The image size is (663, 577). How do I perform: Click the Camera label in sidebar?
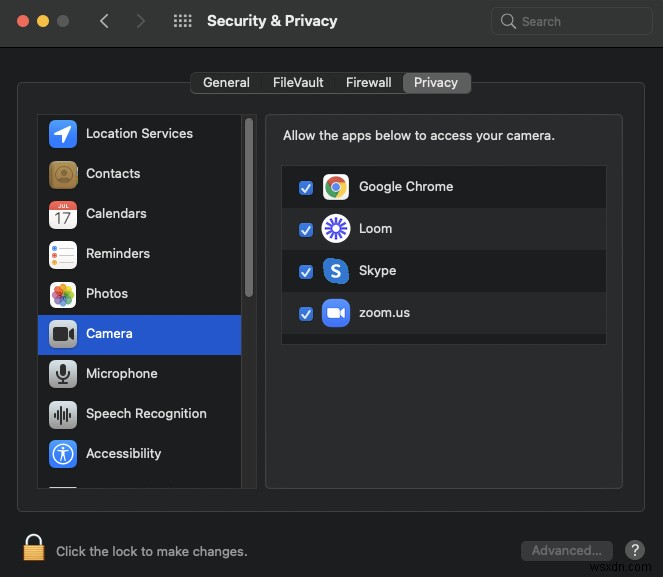109,334
